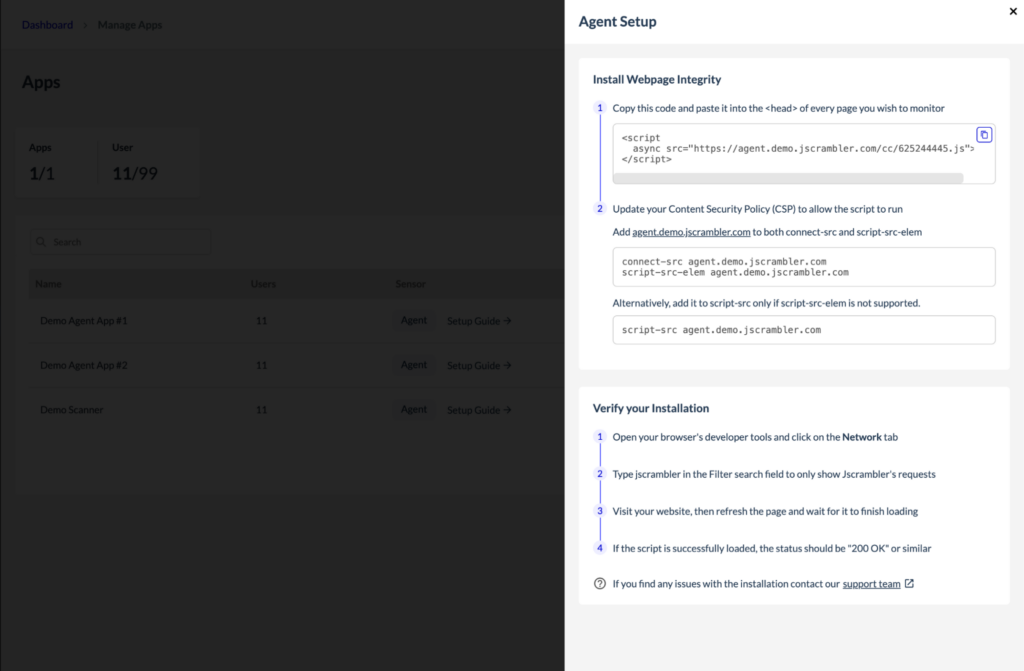The height and width of the screenshot is (671, 1024).
Task: Click the external link icon beside support team
Action: 909,583
